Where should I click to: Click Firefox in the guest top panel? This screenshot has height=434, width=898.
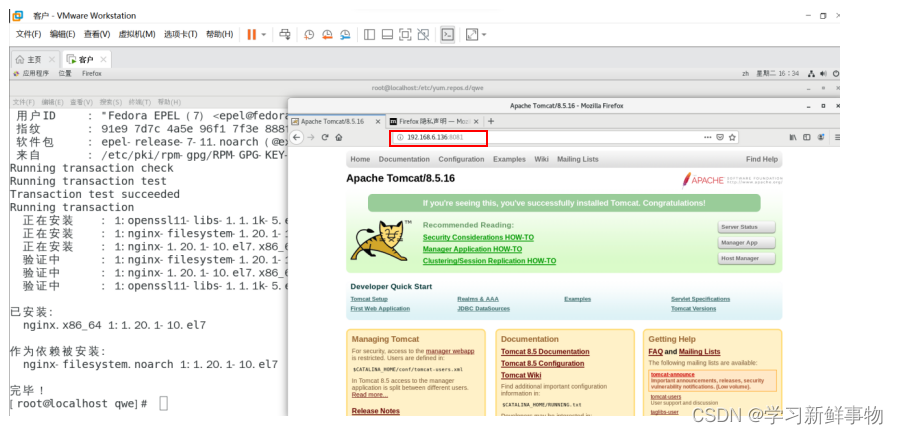coord(92,73)
